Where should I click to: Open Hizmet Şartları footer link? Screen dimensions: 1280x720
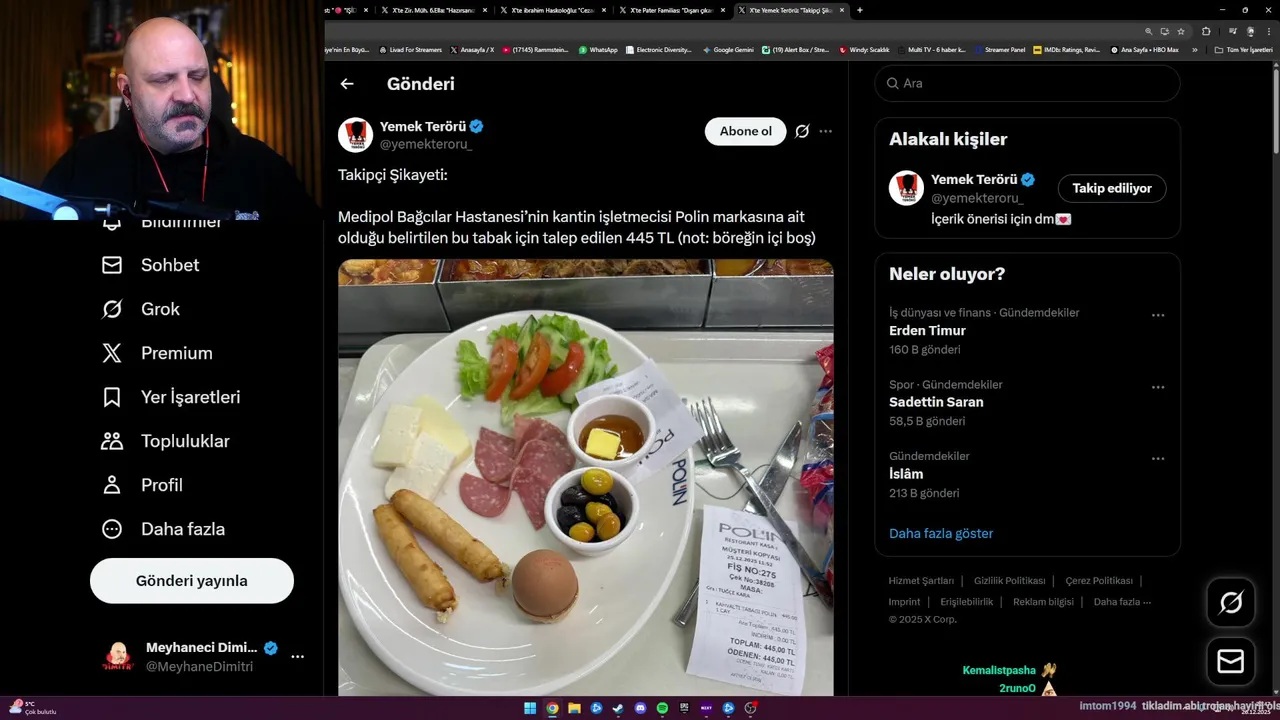[x=921, y=581]
